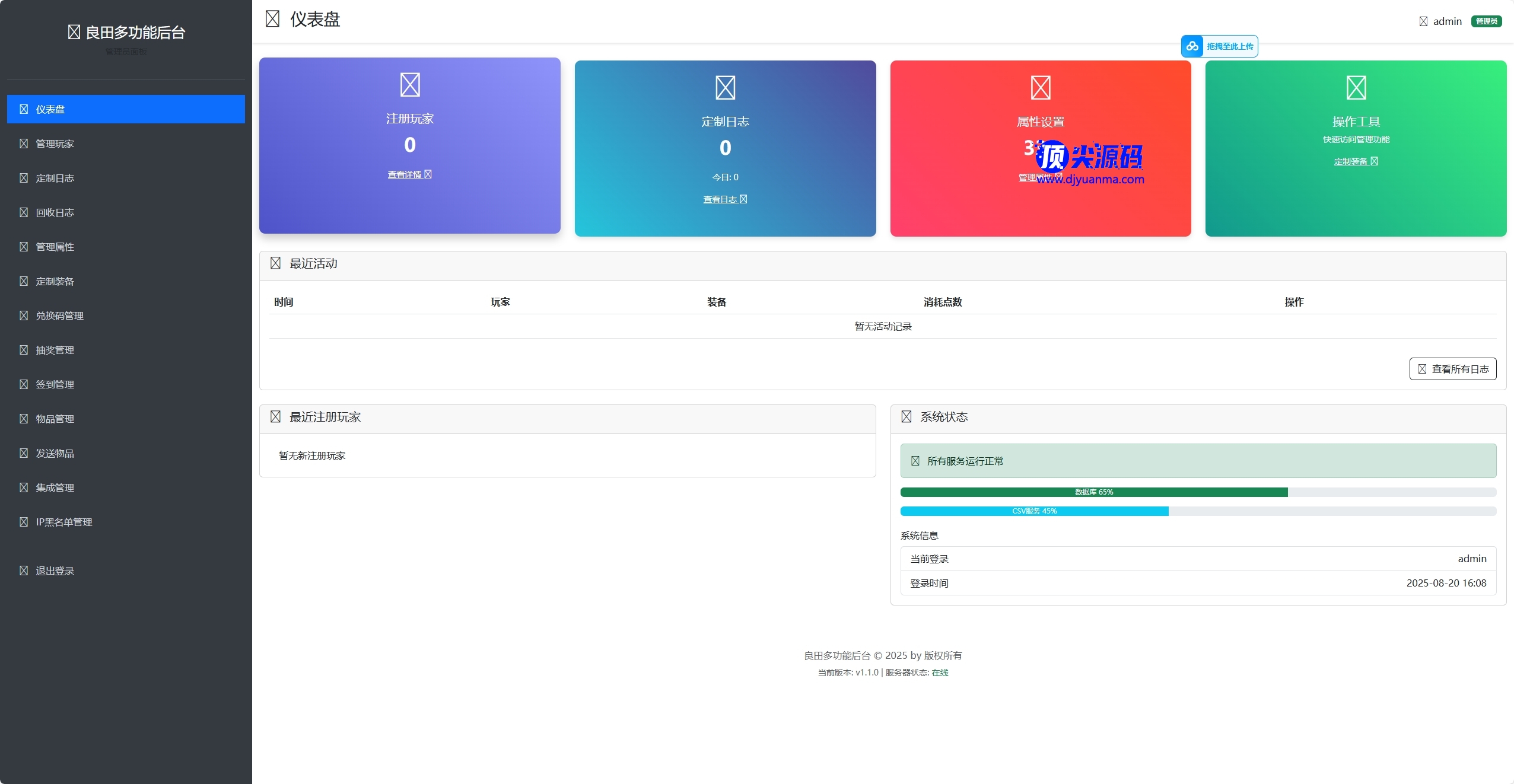Select 抽奖管理 from sidebar
The width and height of the screenshot is (1514, 784).
coord(55,350)
